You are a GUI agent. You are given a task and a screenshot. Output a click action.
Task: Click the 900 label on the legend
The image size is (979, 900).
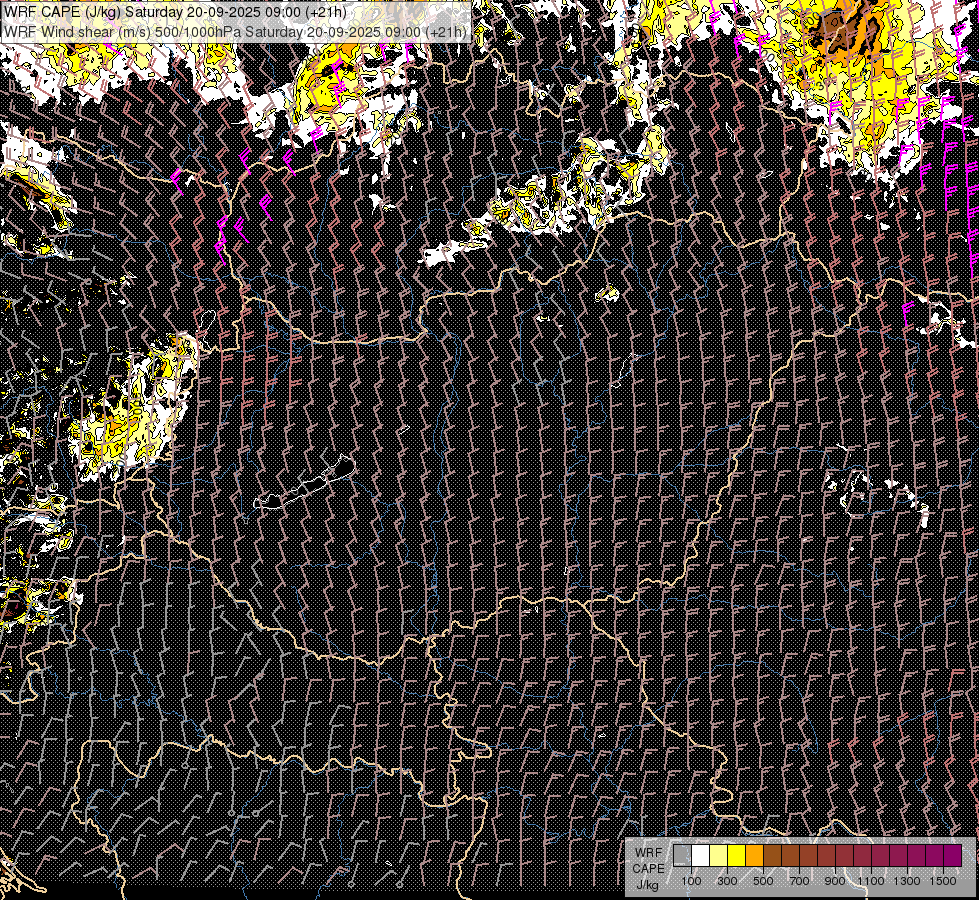click(x=835, y=880)
